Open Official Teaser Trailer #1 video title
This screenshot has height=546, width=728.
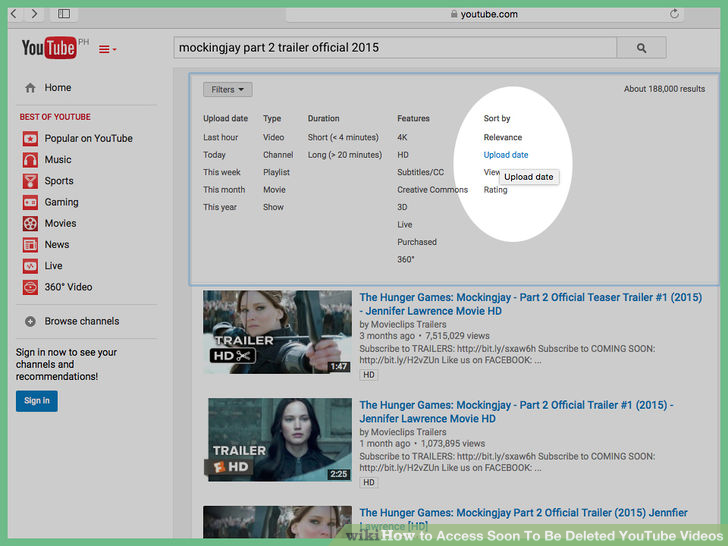[531, 304]
